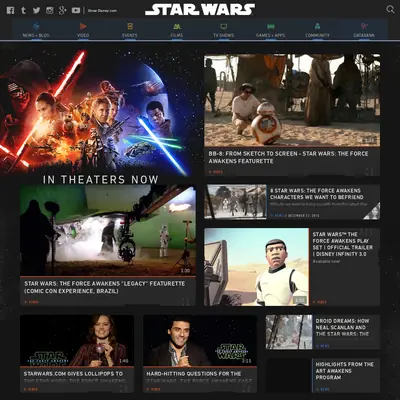The width and height of the screenshot is (400, 400).
Task: Open the Force Awakens poster banner
Action: 97,112
